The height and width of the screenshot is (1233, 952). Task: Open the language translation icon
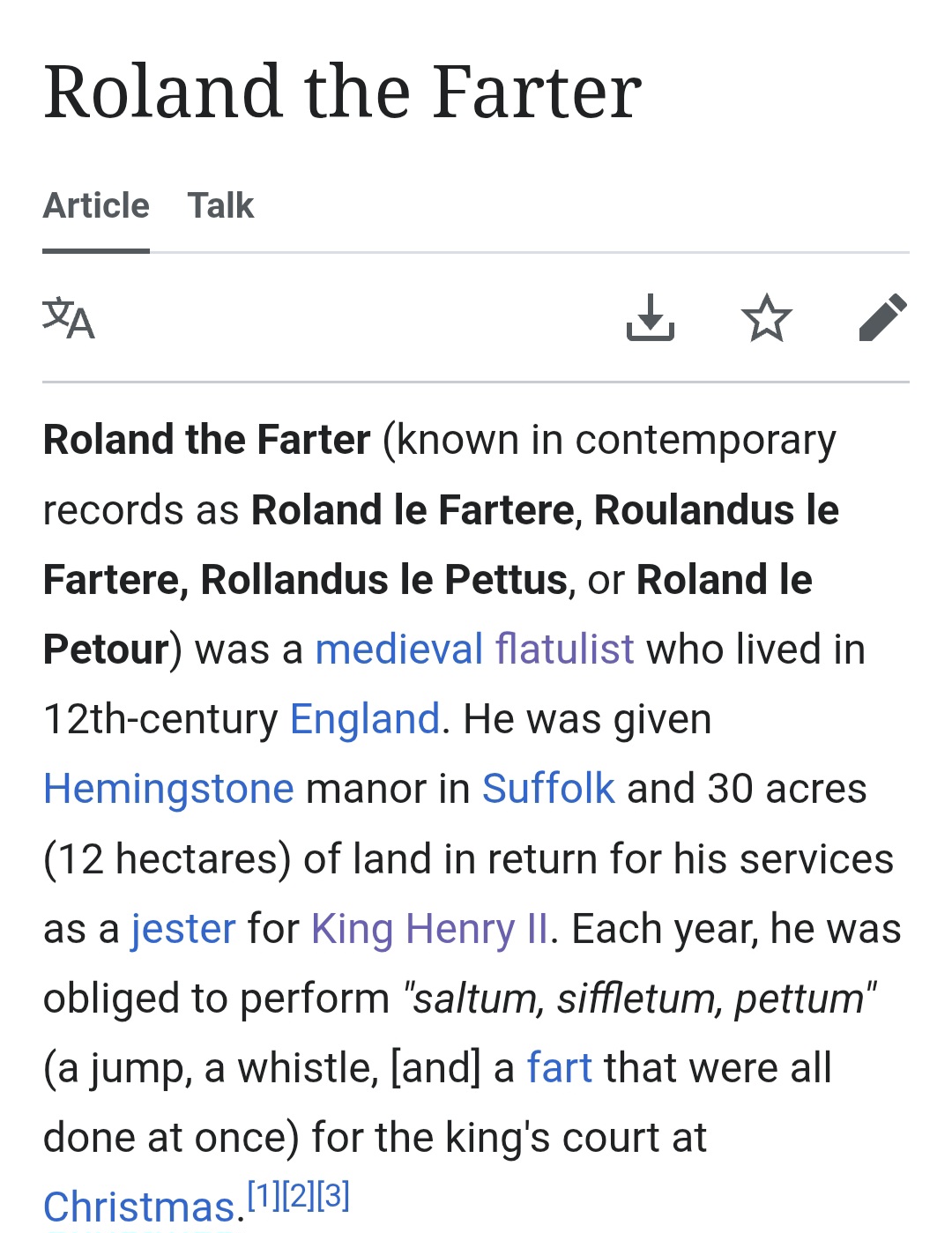click(x=69, y=318)
